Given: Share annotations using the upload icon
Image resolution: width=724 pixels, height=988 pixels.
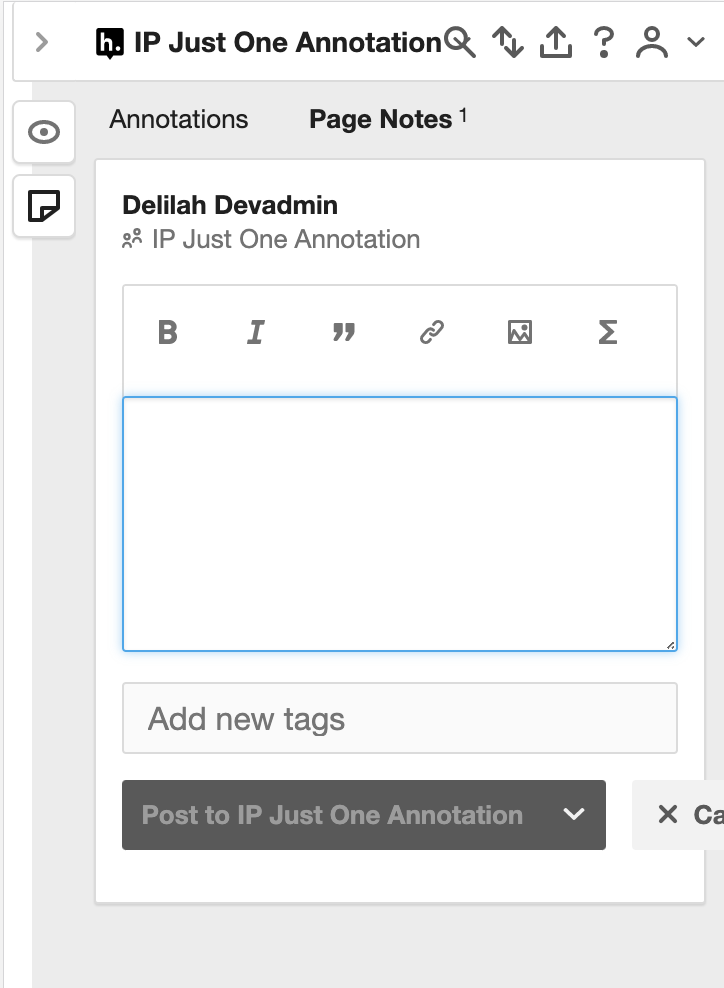Looking at the screenshot, I should pyautogui.click(x=556, y=42).
